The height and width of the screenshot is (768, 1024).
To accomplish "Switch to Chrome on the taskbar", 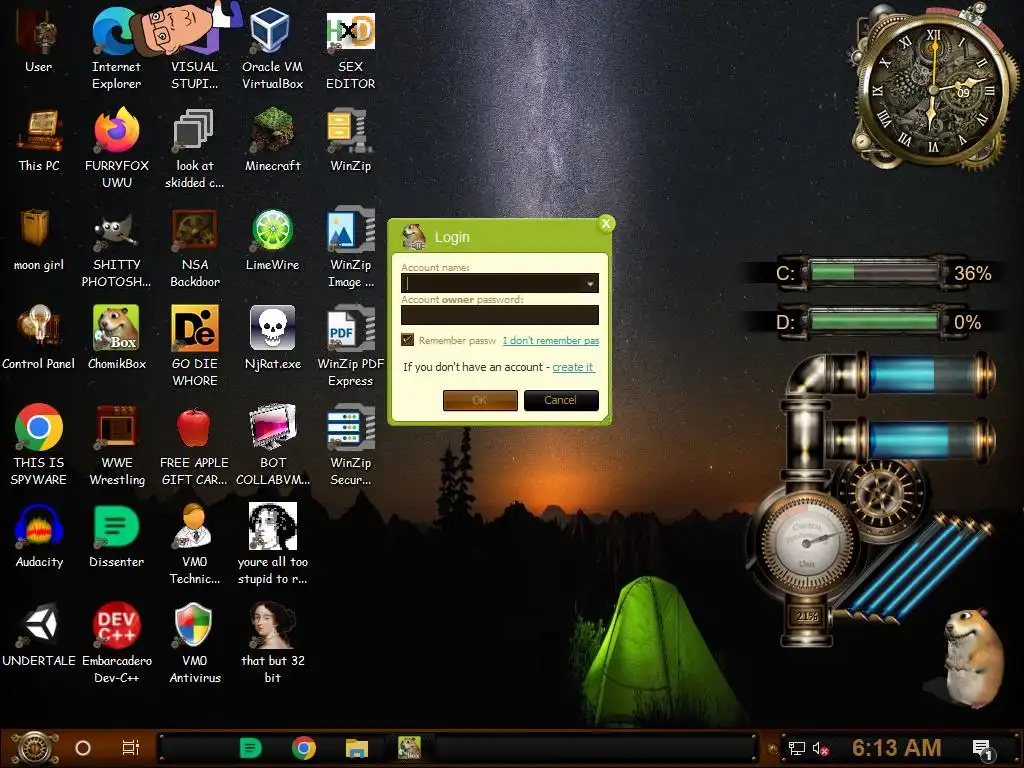I will [x=304, y=748].
